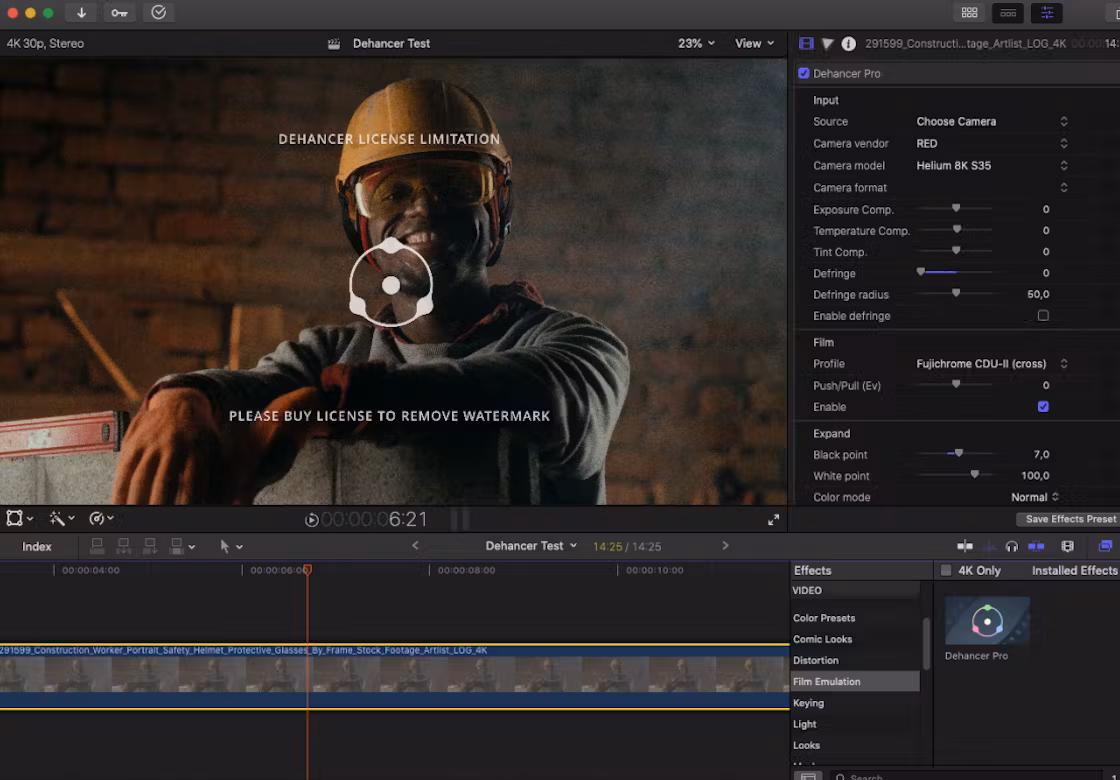The width and height of the screenshot is (1120, 780).
Task: Open the Camera format dropdown
Action: (992, 188)
